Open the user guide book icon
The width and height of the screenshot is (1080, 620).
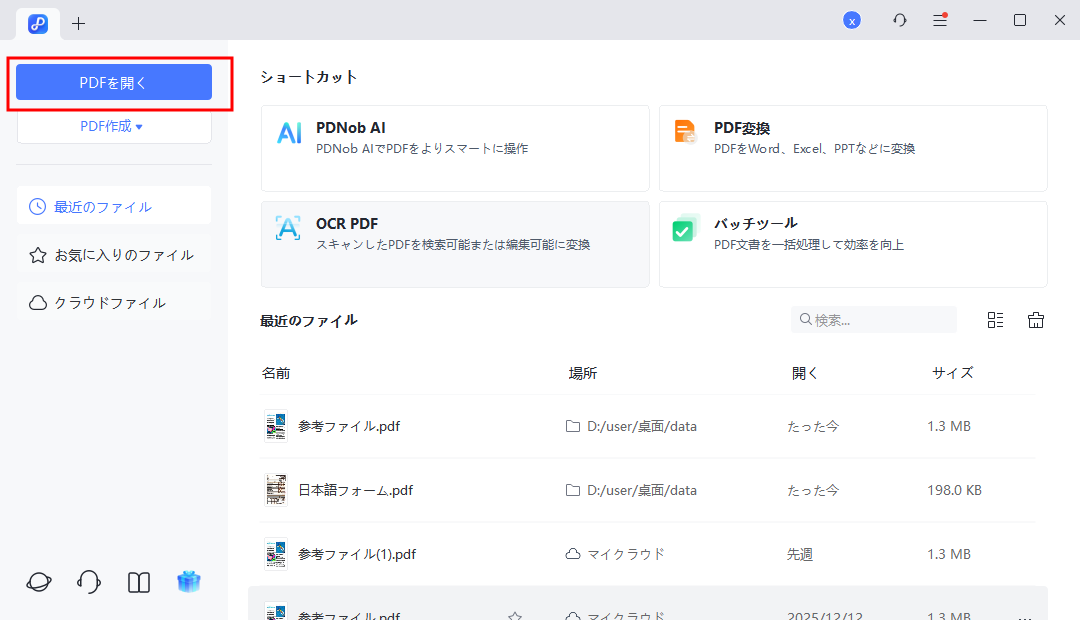tap(138, 581)
